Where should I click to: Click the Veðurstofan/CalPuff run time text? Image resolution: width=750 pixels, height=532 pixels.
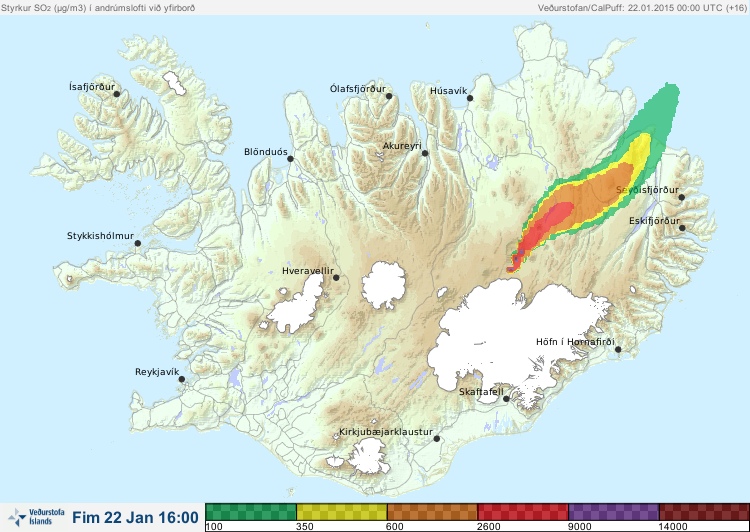click(x=642, y=8)
